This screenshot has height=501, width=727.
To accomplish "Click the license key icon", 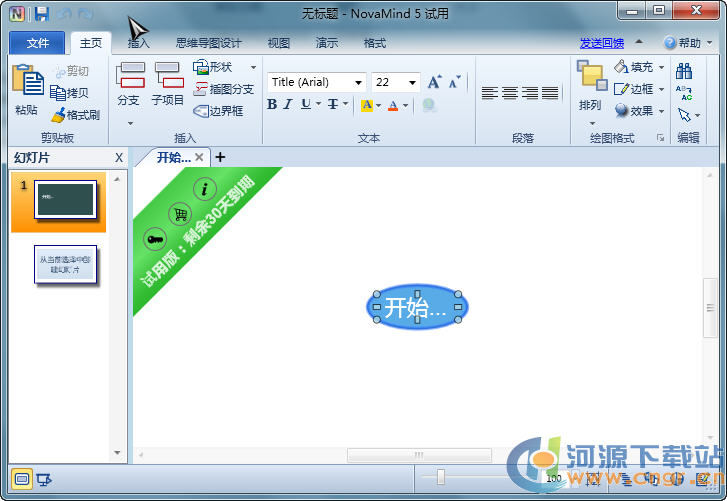I will coord(155,239).
